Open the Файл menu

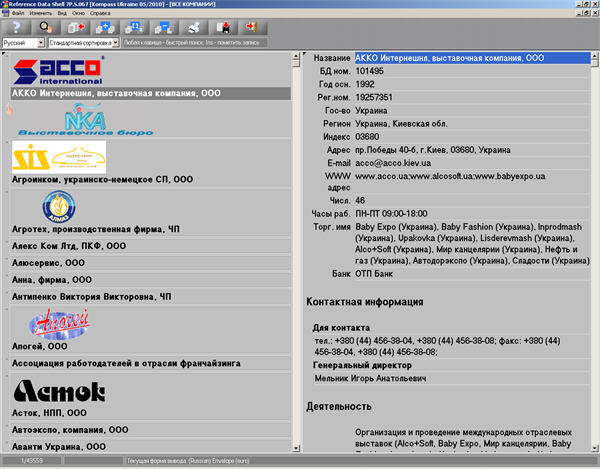click(x=18, y=13)
